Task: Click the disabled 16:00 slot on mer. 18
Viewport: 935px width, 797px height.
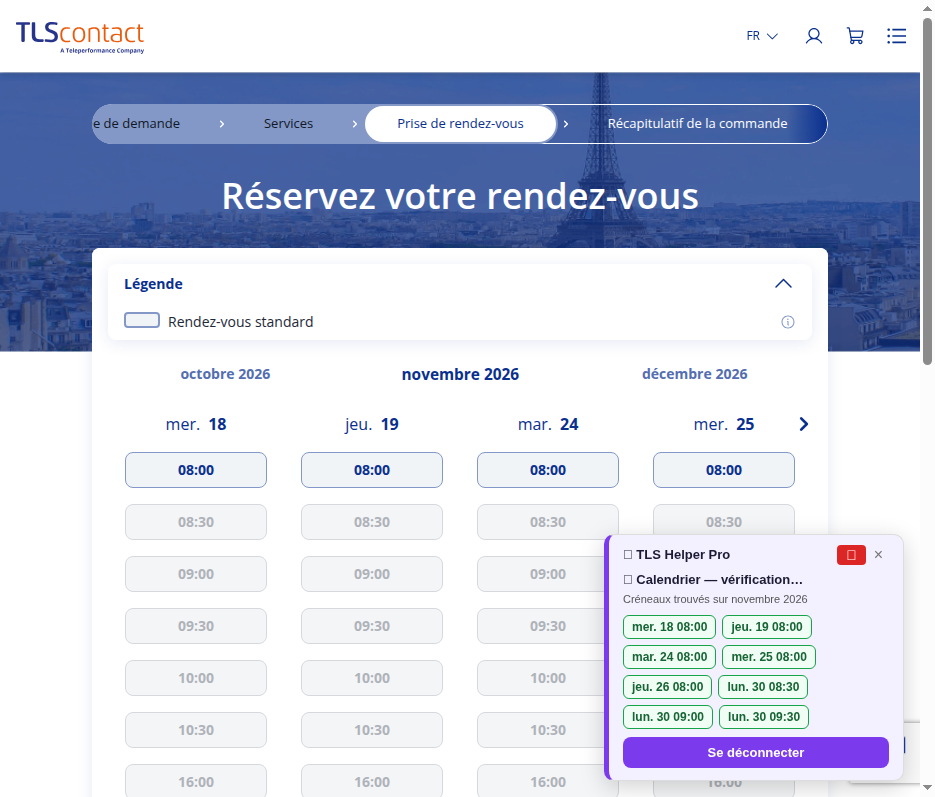Action: coord(196,781)
